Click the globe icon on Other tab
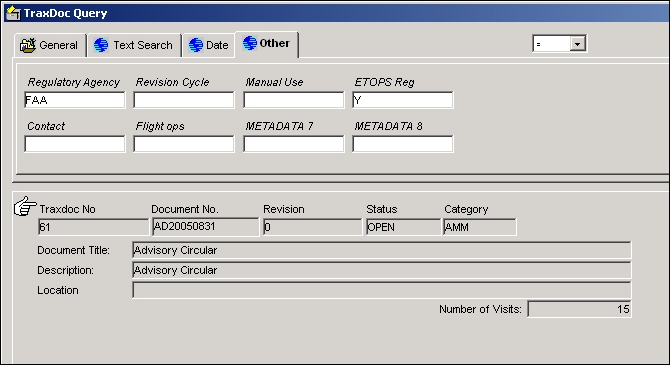Screen dimensions: 670x365 pos(250,43)
